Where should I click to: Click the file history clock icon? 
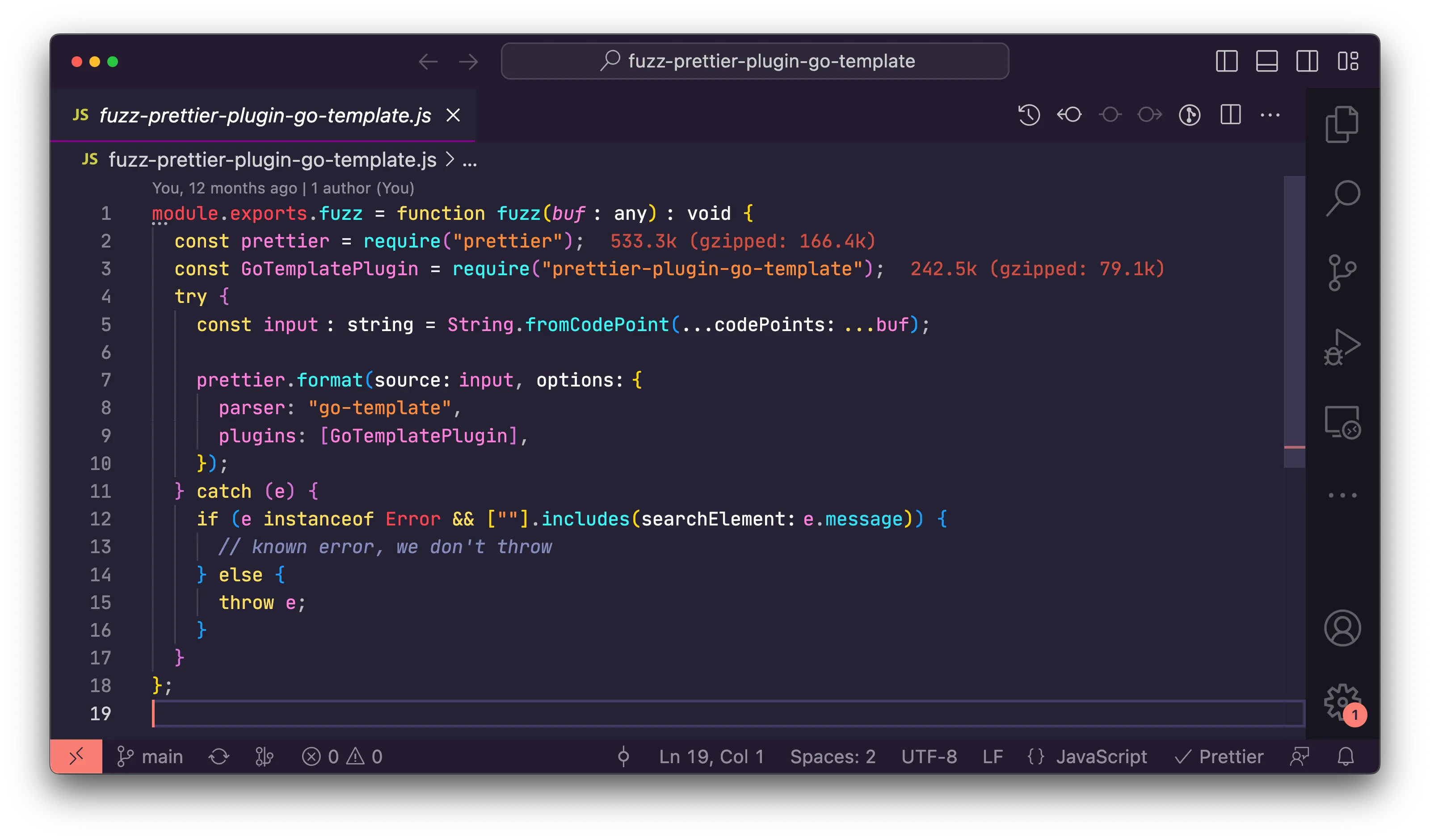click(x=1028, y=115)
